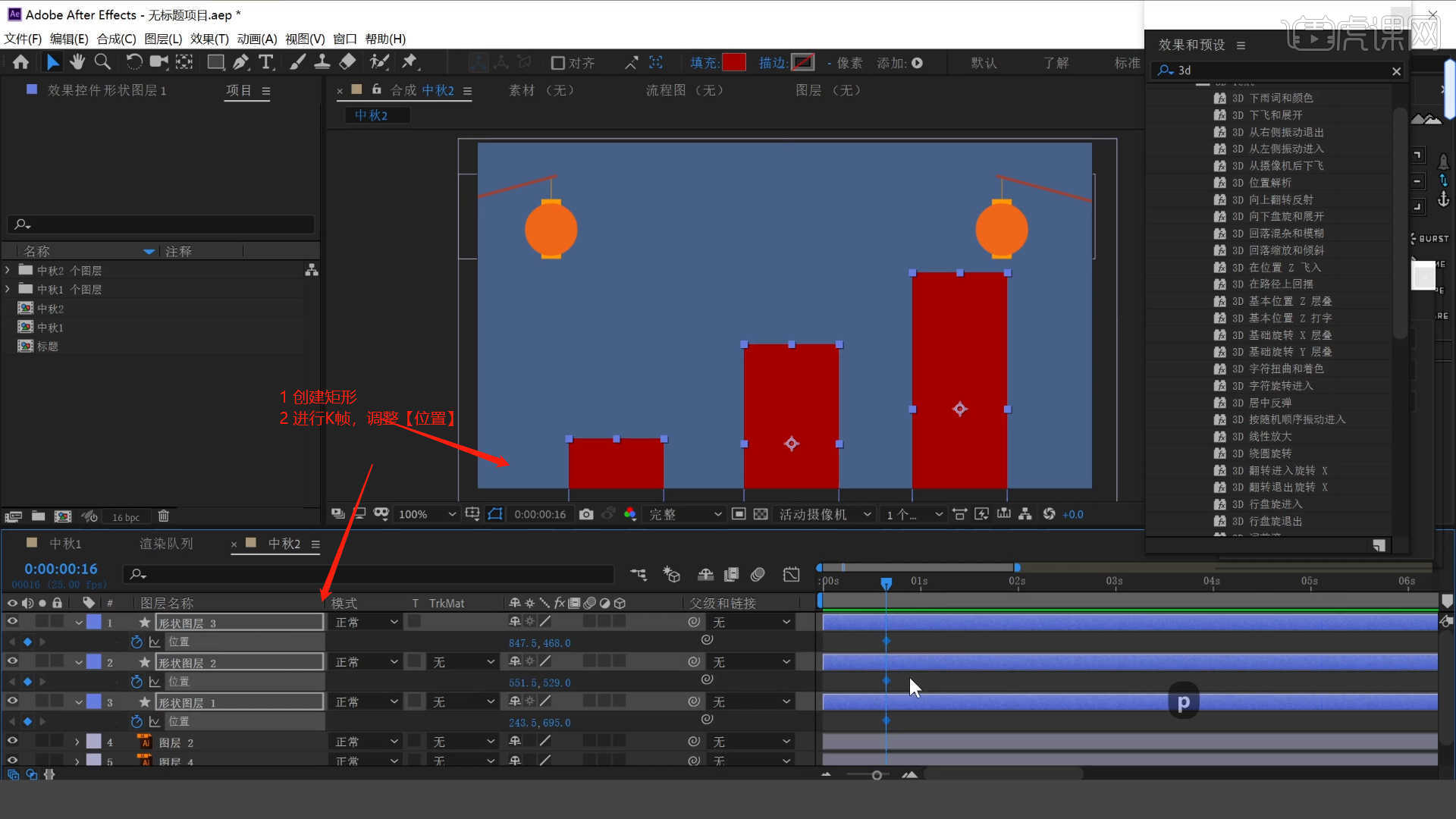Switch to the 中秋1 timeline tab
The height and width of the screenshot is (819, 1456).
pos(64,544)
